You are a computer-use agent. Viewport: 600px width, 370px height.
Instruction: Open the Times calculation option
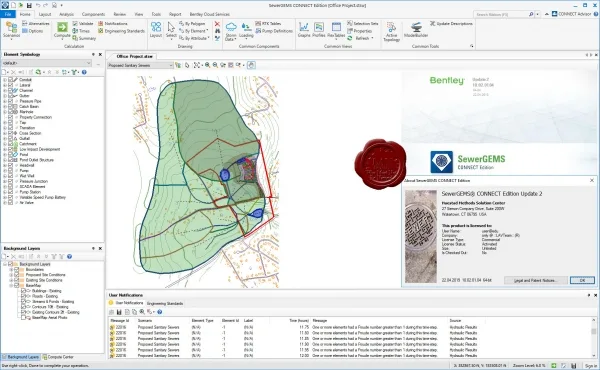(x=81, y=31)
